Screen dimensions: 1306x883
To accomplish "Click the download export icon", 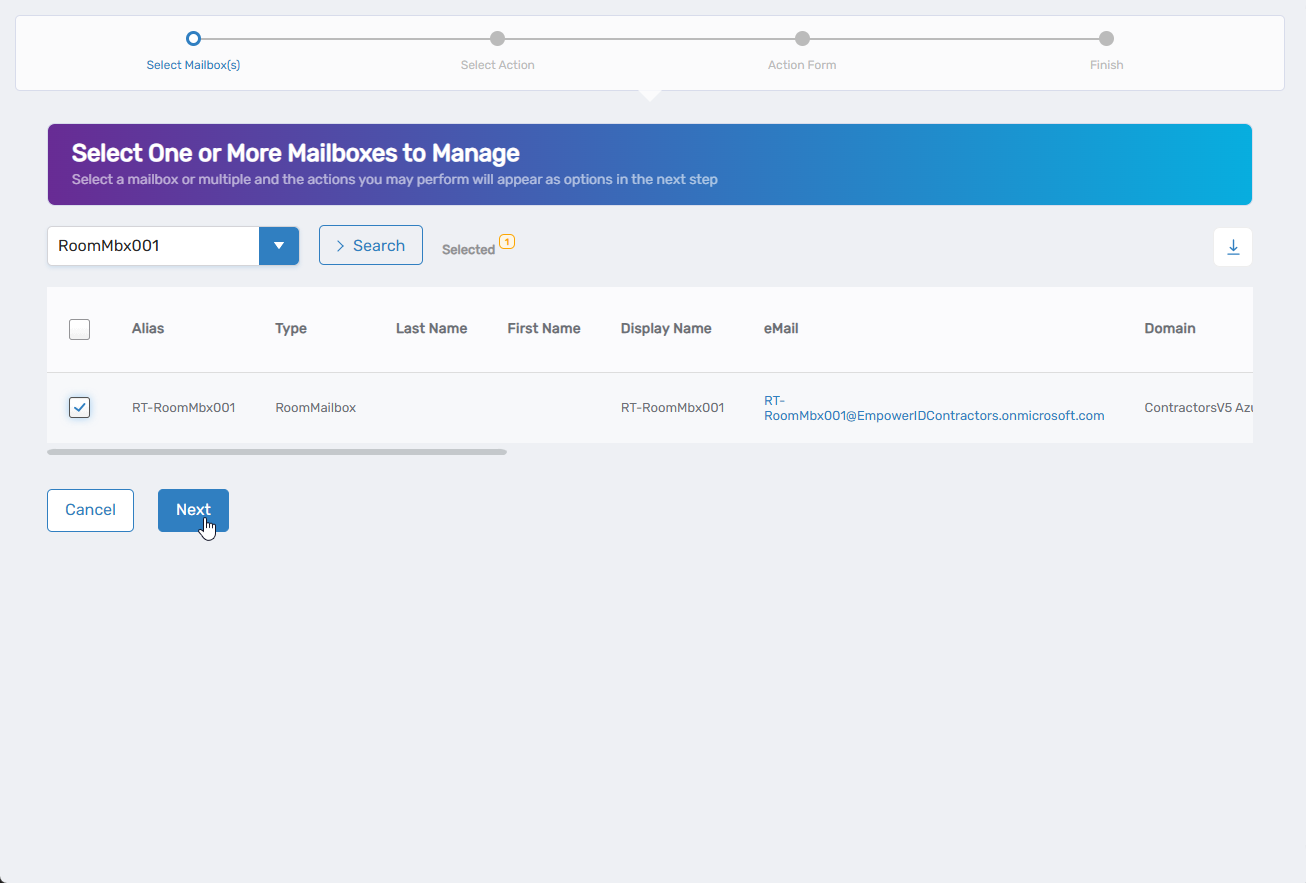I will [x=1232, y=247].
